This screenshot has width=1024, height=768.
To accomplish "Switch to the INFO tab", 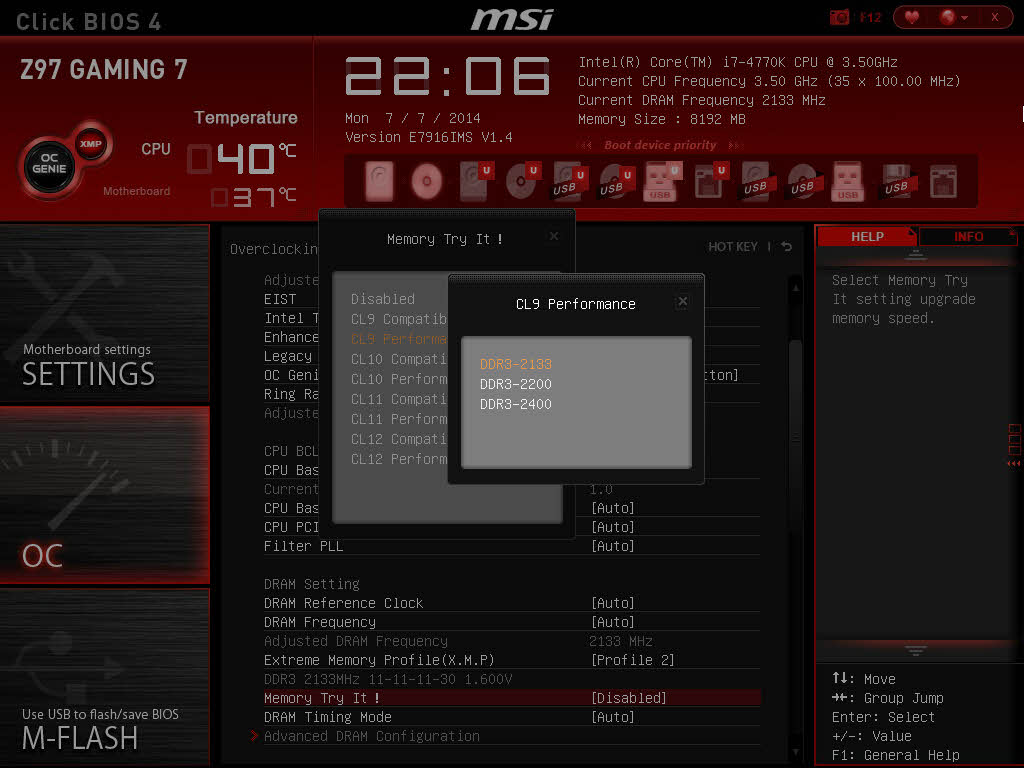I will coord(968,236).
